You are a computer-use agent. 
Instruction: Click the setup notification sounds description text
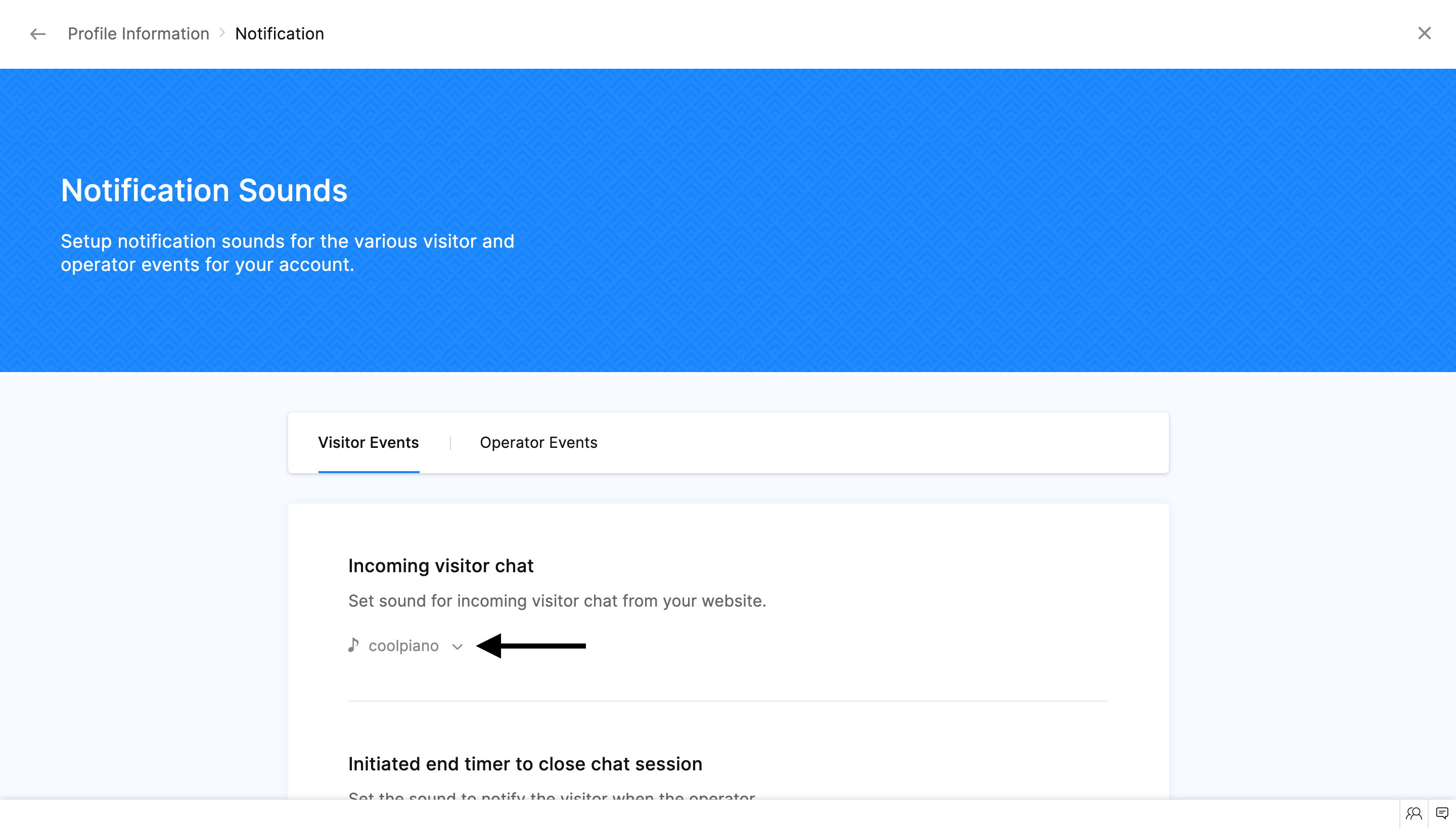pyautogui.click(x=287, y=253)
